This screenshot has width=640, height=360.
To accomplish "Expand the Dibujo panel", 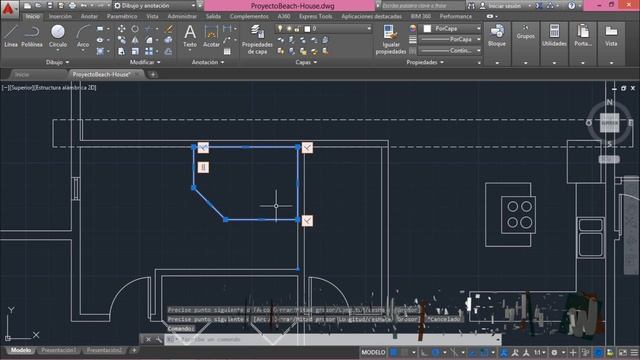I will [58, 62].
